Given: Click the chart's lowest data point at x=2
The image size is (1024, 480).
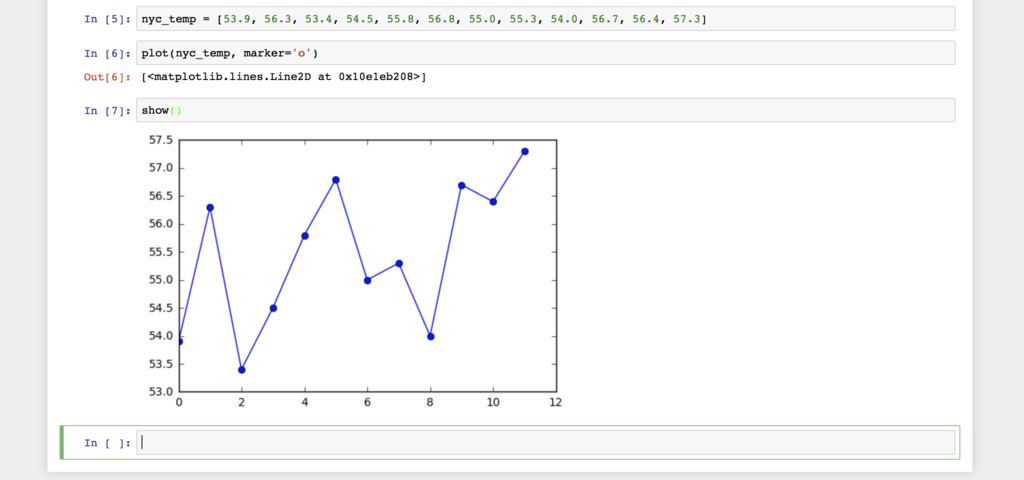Looking at the screenshot, I should [242, 370].
